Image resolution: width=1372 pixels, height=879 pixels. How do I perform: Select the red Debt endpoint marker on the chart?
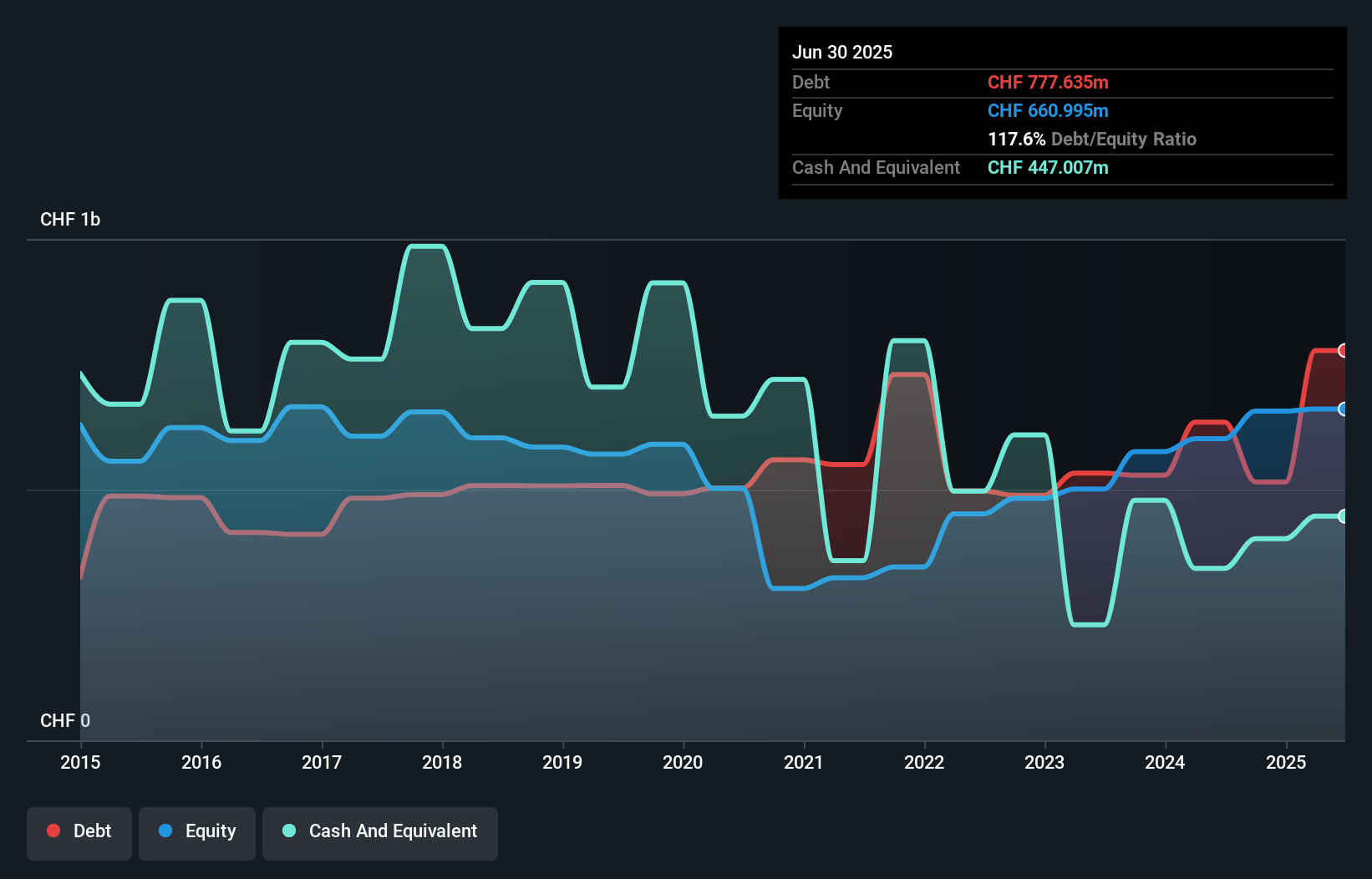coord(1342,351)
